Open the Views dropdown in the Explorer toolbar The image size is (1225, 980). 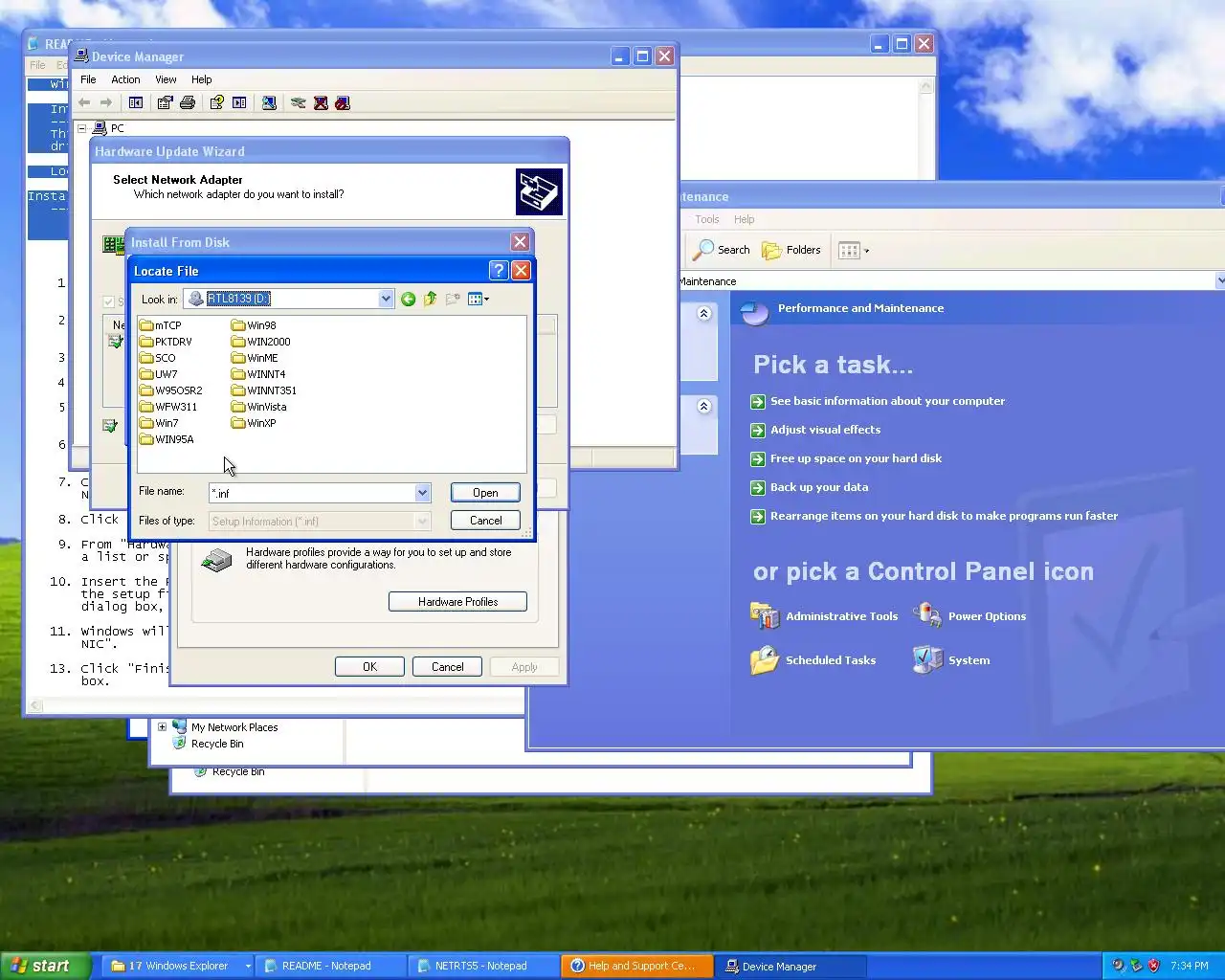click(854, 251)
